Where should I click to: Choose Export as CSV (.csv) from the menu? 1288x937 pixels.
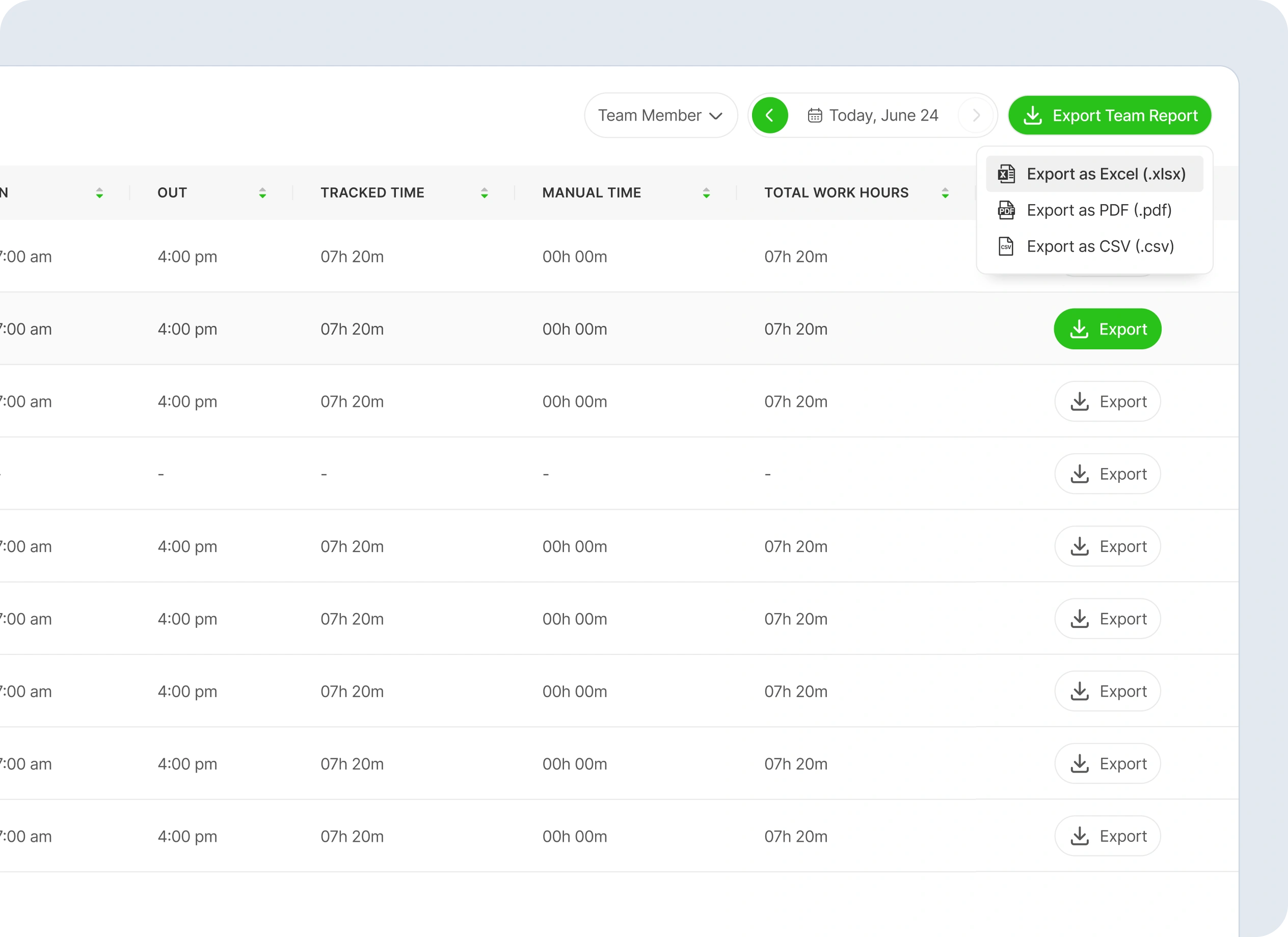click(x=1101, y=246)
